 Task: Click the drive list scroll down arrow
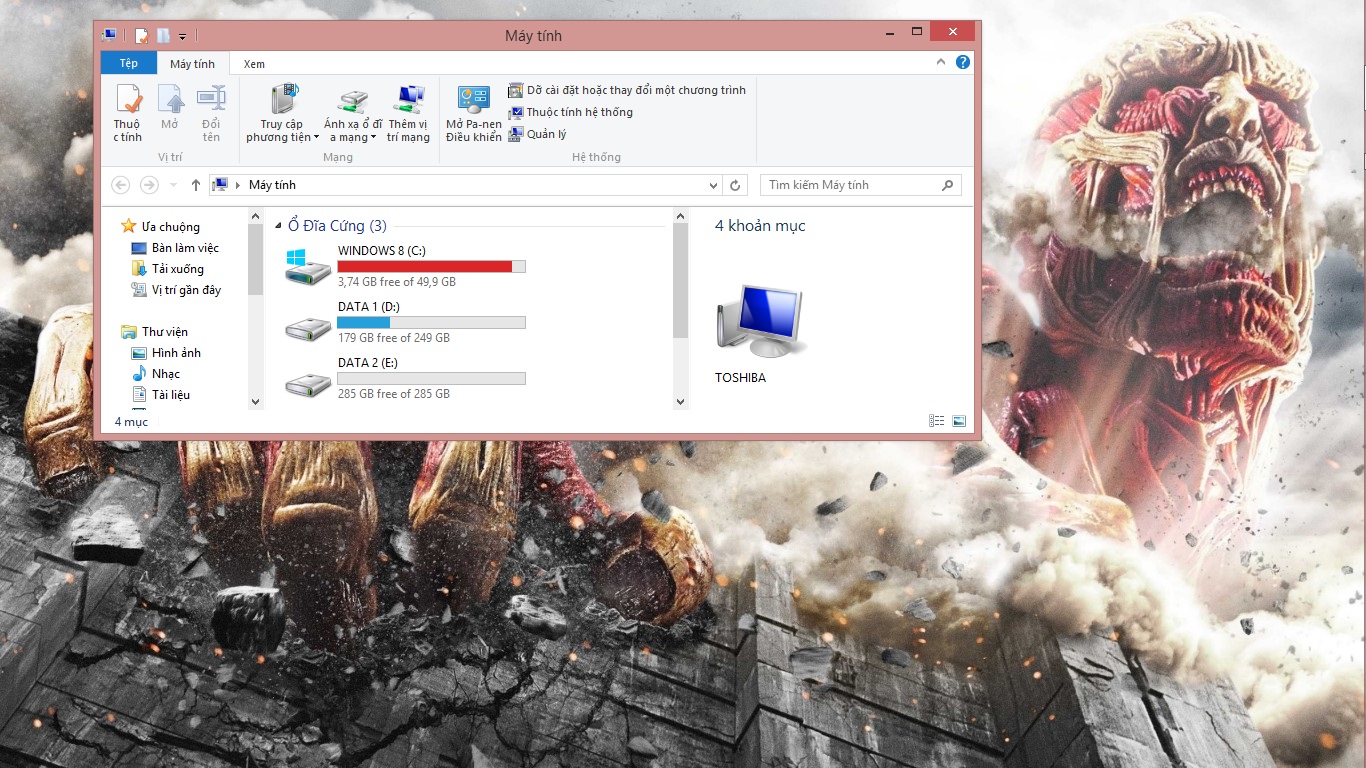[681, 401]
